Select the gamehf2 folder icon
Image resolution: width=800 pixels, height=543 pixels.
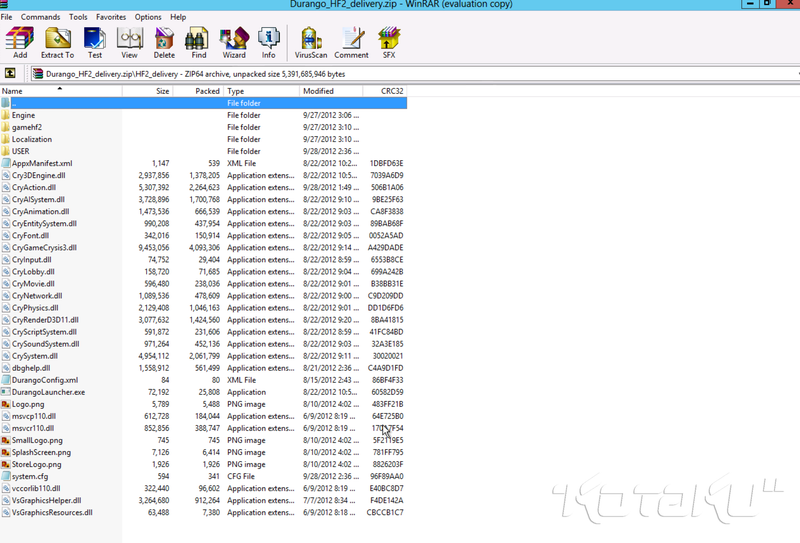6,127
